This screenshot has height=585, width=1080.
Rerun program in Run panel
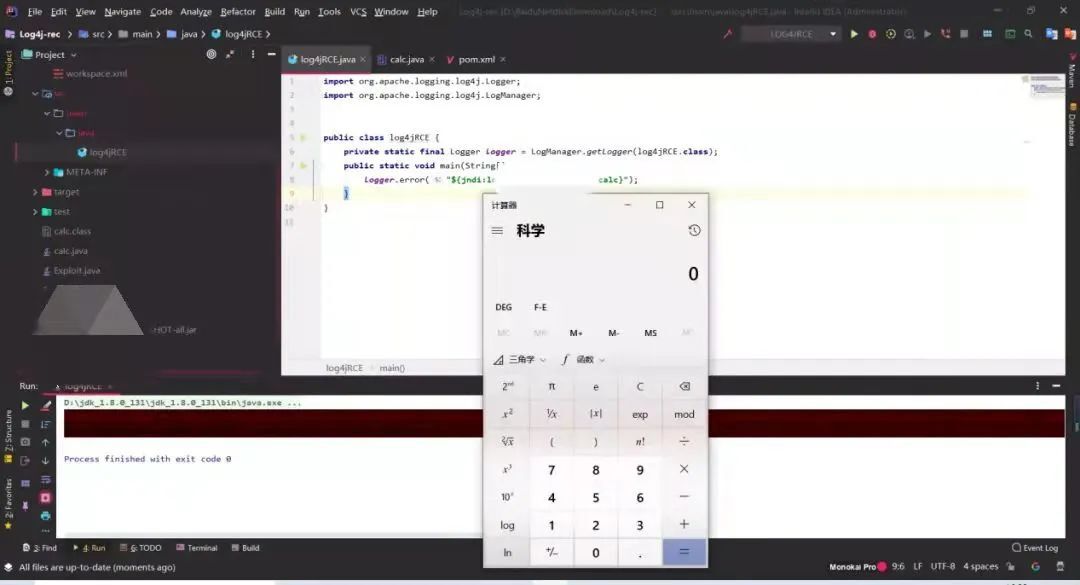[x=26, y=406]
